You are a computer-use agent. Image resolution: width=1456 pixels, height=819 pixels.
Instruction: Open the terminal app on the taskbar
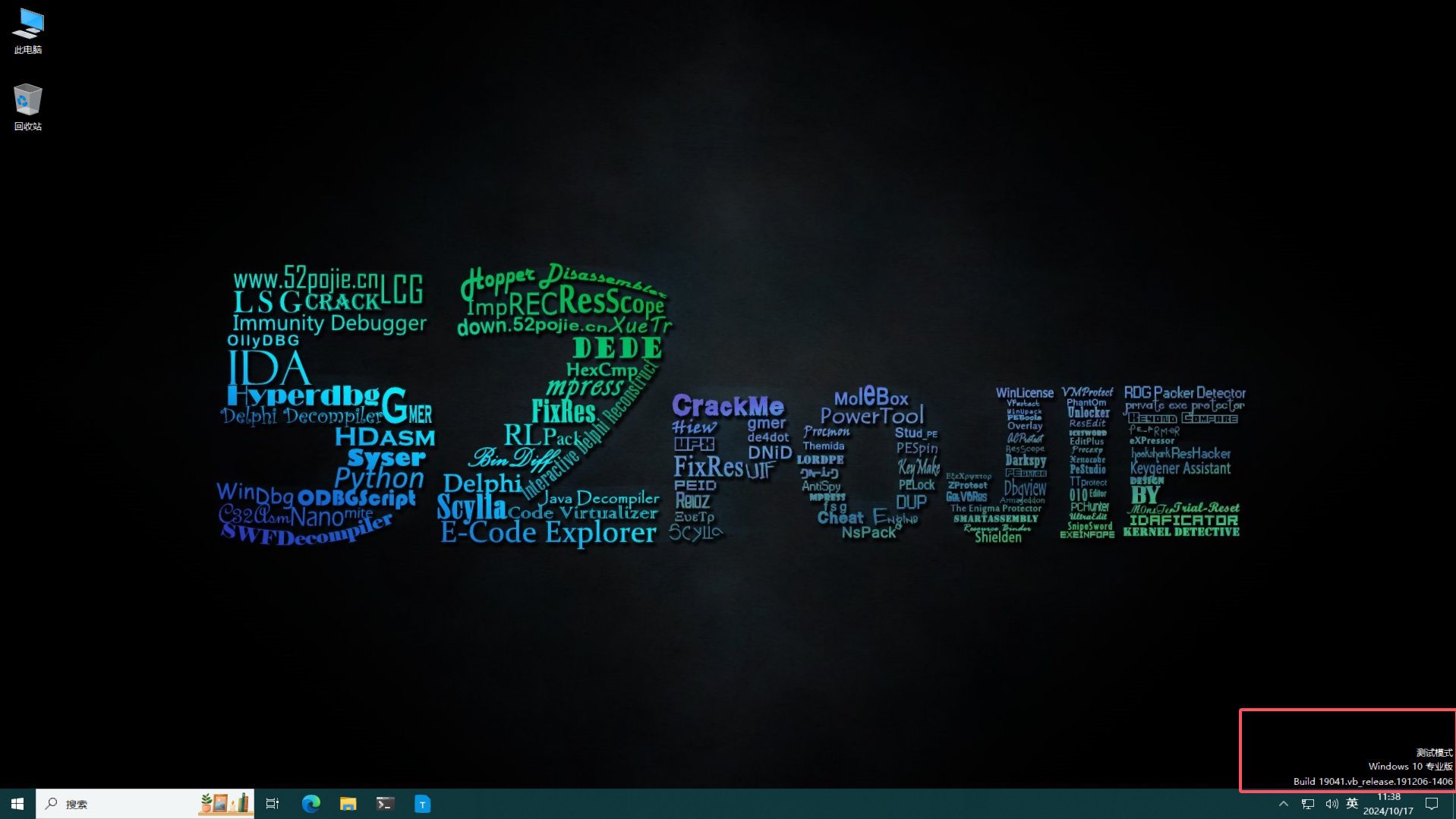pyautogui.click(x=385, y=804)
